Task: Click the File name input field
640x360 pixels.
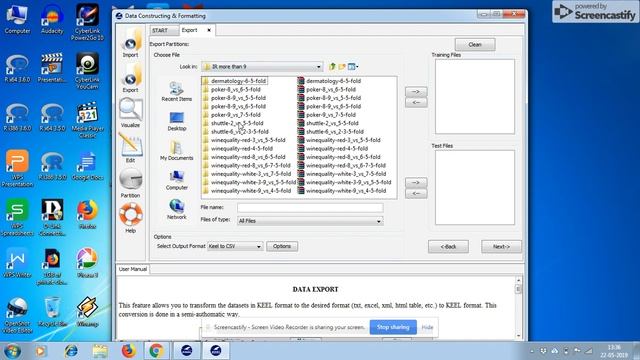Action: click(310, 208)
